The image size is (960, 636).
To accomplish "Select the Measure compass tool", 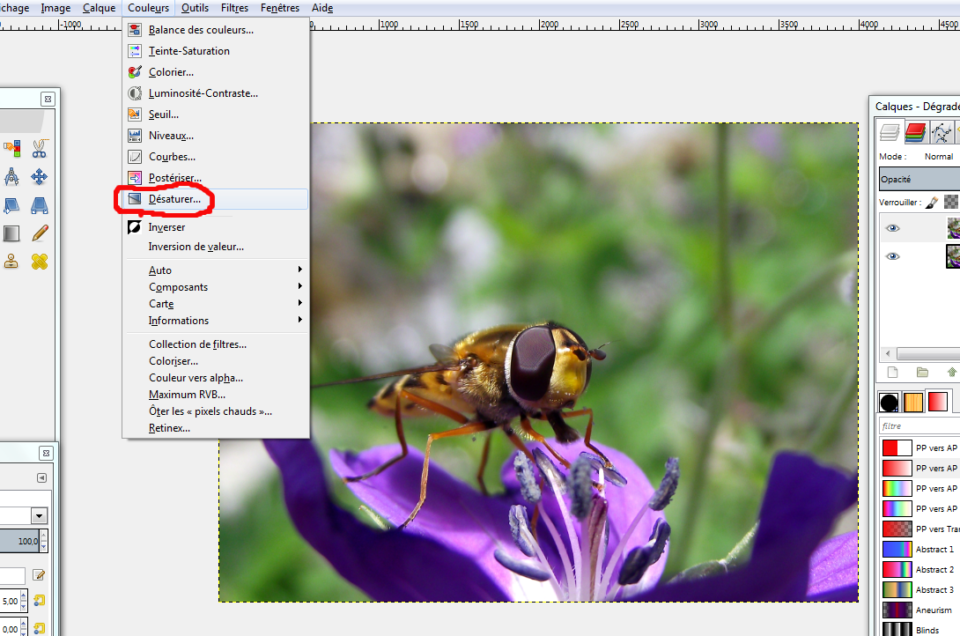I will pyautogui.click(x=12, y=177).
